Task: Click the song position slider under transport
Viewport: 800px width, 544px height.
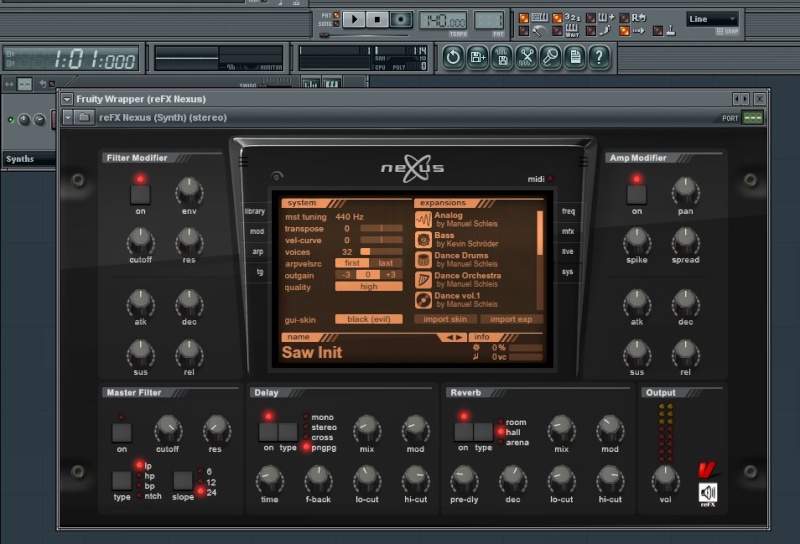Action: [364, 35]
